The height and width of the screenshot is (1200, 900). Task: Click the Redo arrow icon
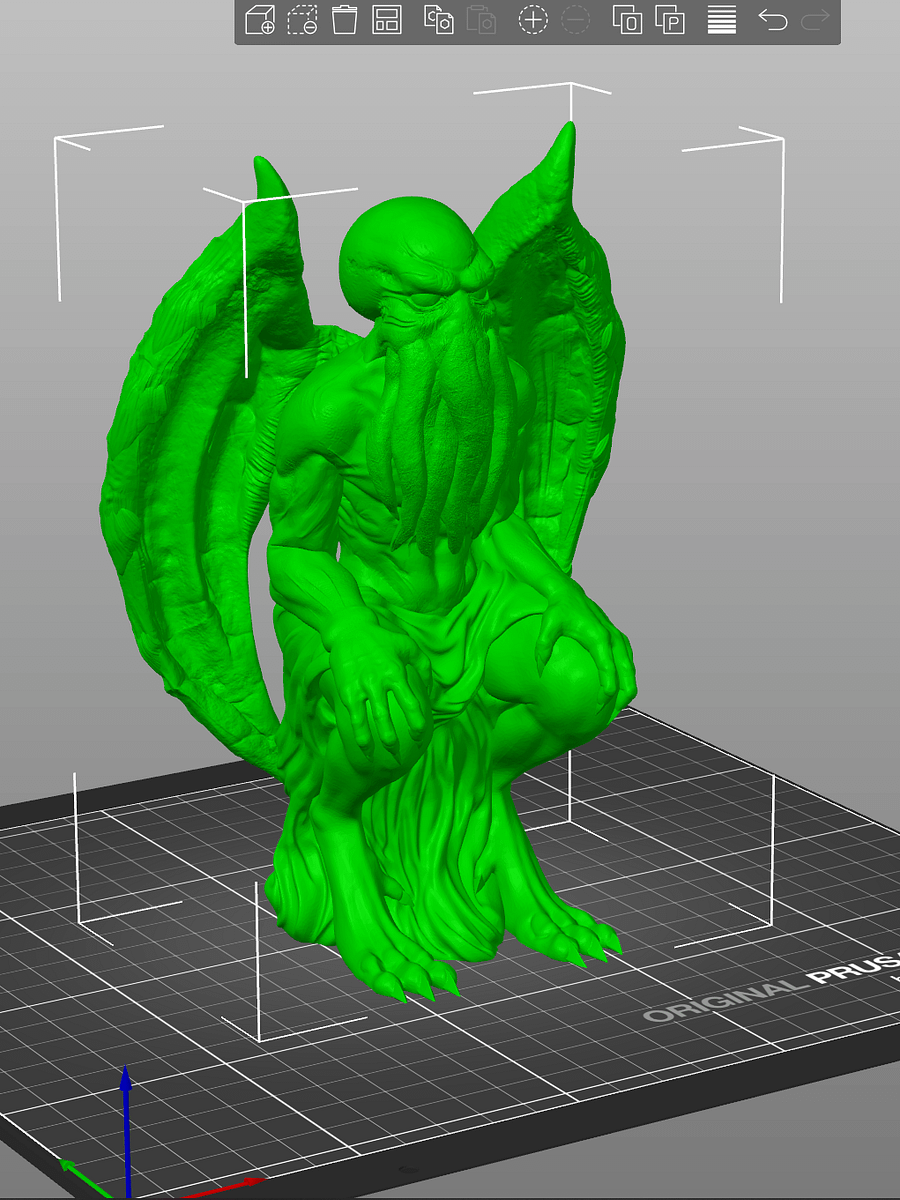coord(815,19)
